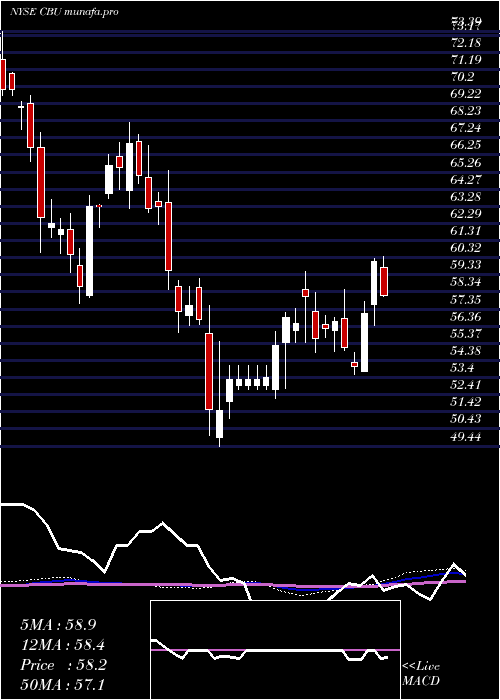Click the 62.29 price level label
Viewport: 500px width, 700px height.
(466, 214)
